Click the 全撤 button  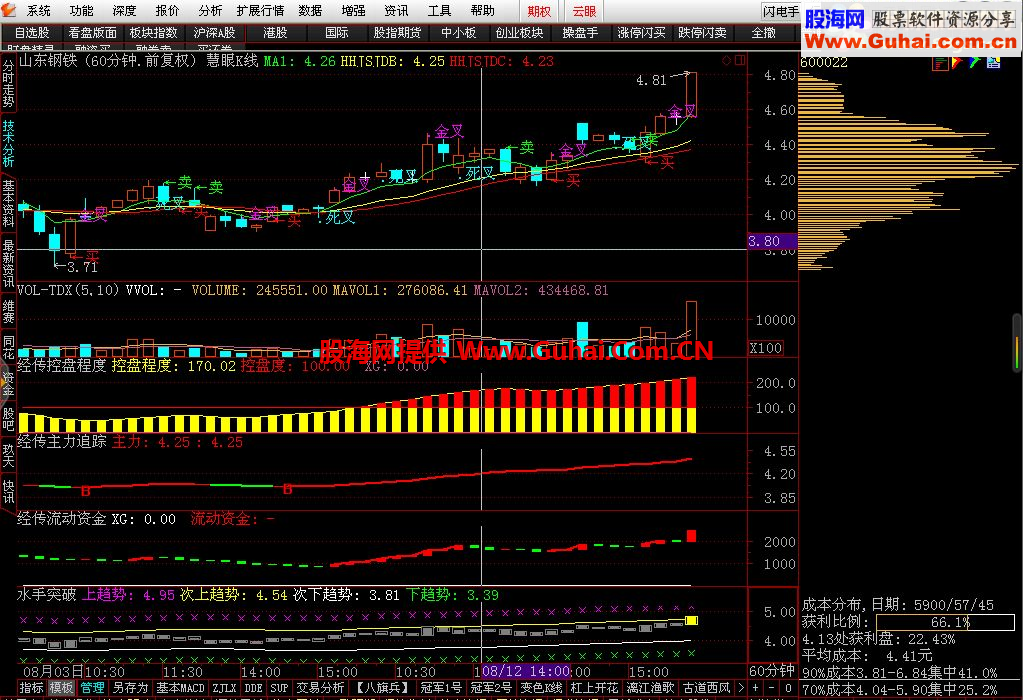pyautogui.click(x=763, y=33)
